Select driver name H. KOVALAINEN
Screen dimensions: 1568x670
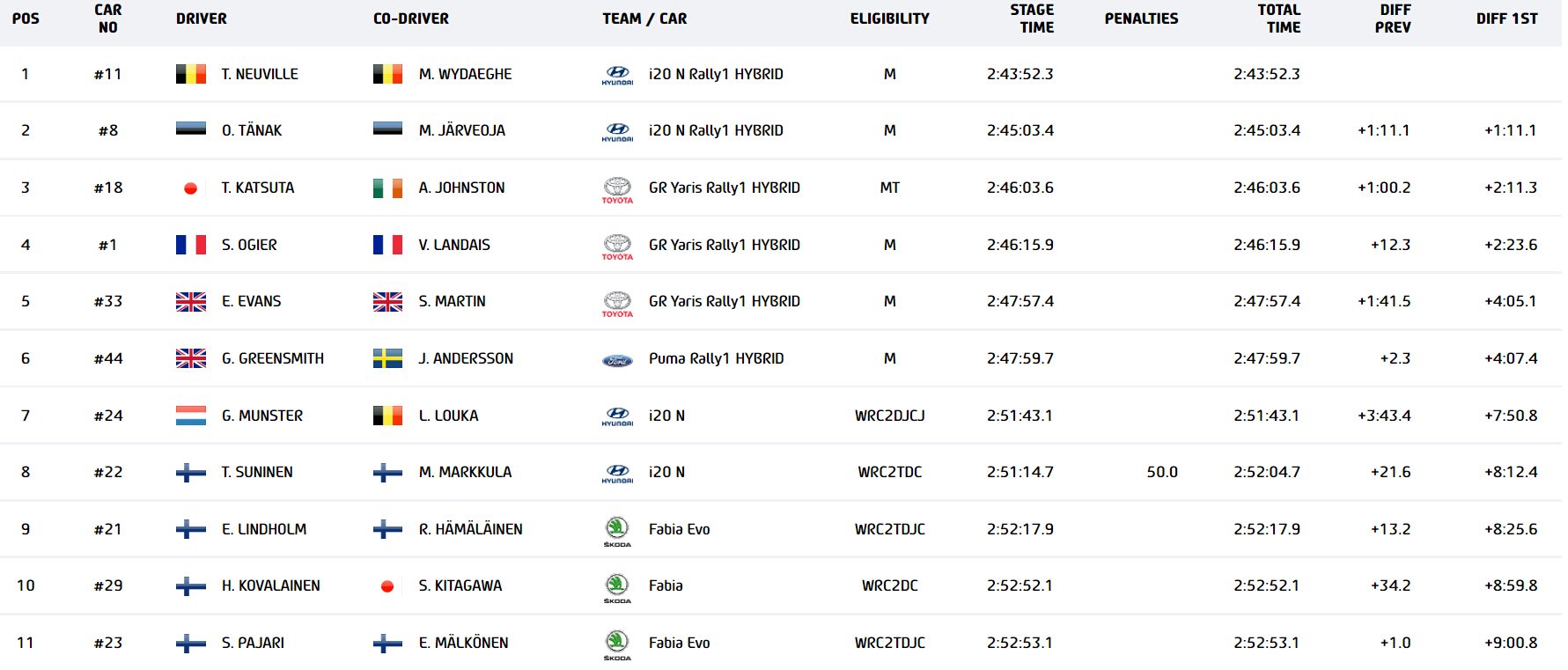[271, 585]
